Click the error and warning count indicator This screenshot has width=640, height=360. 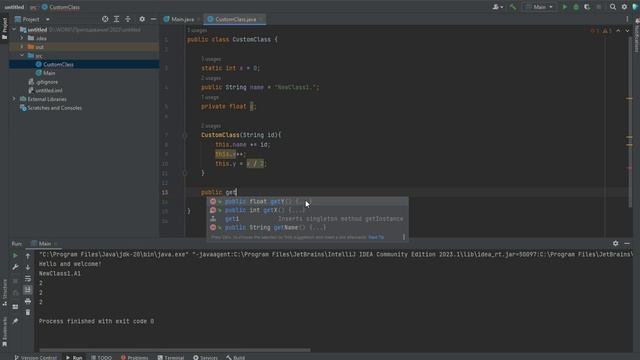600,31
